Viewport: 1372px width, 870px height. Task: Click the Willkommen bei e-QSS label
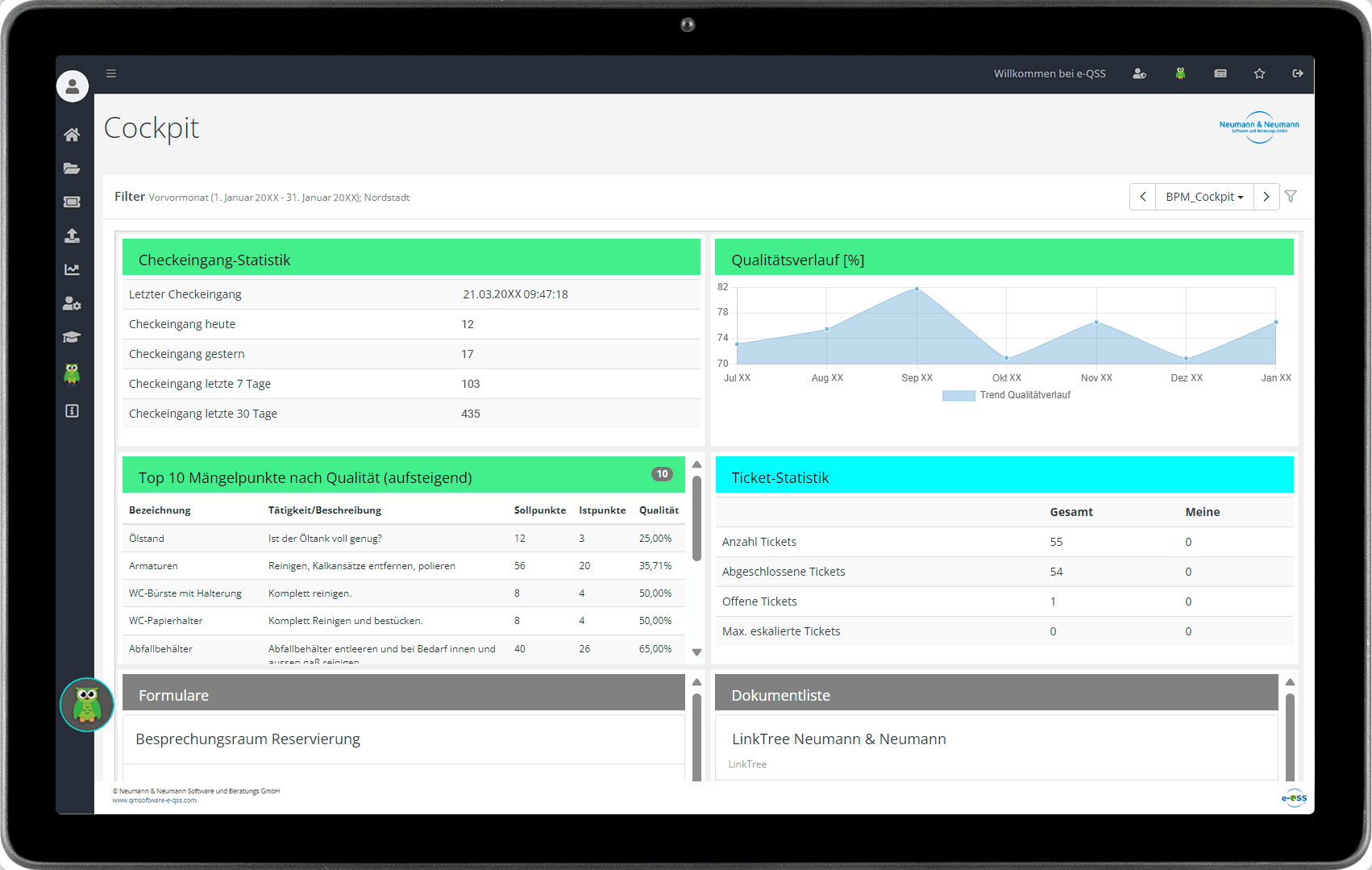(1049, 73)
